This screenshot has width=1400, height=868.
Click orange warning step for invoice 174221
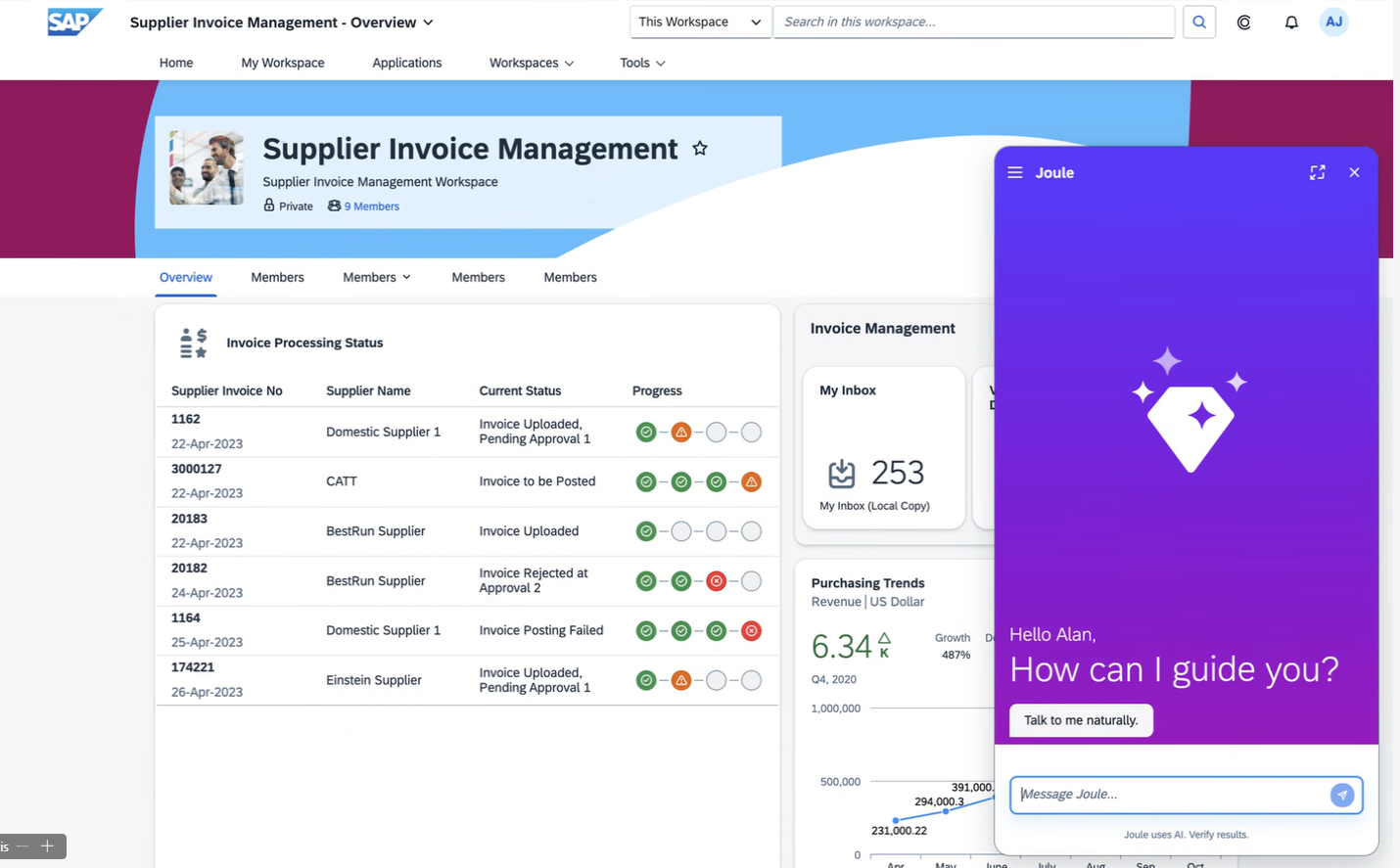coord(681,680)
